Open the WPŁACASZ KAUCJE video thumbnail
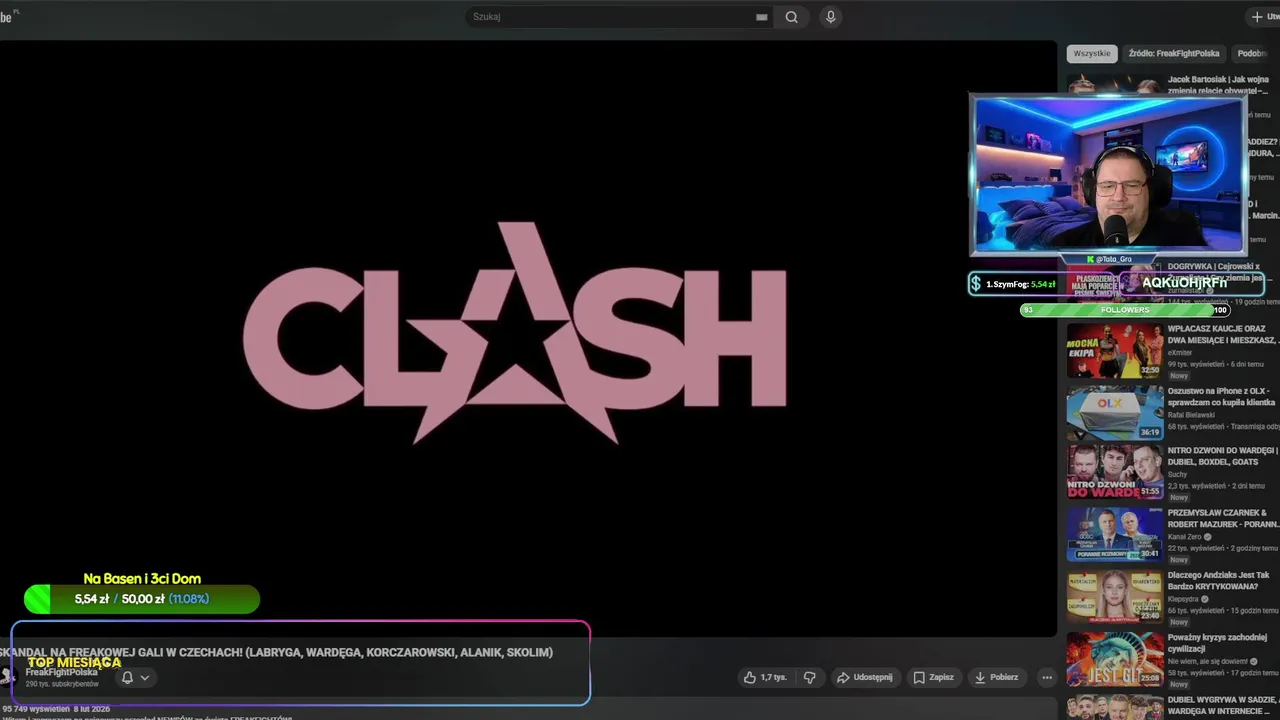 (x=1115, y=351)
